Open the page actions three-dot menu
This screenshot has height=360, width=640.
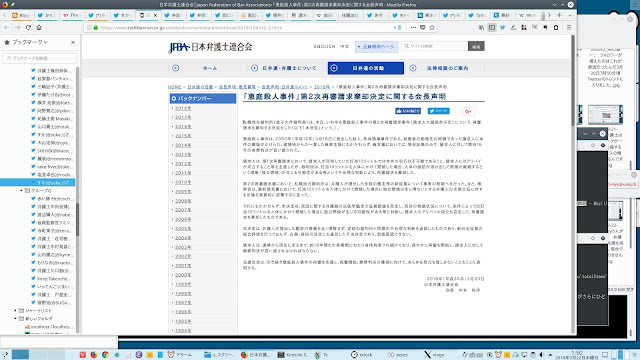(x=413, y=27)
